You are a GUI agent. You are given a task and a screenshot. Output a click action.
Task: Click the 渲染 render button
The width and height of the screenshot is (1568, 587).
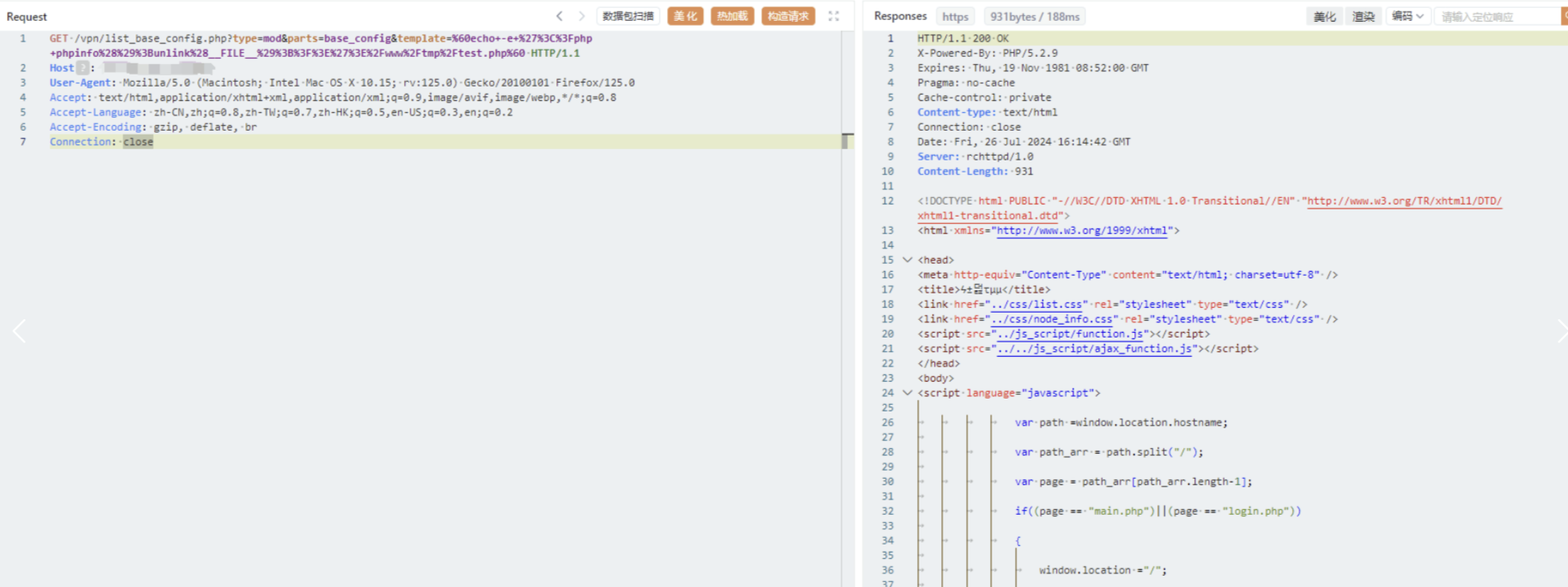(x=1364, y=16)
